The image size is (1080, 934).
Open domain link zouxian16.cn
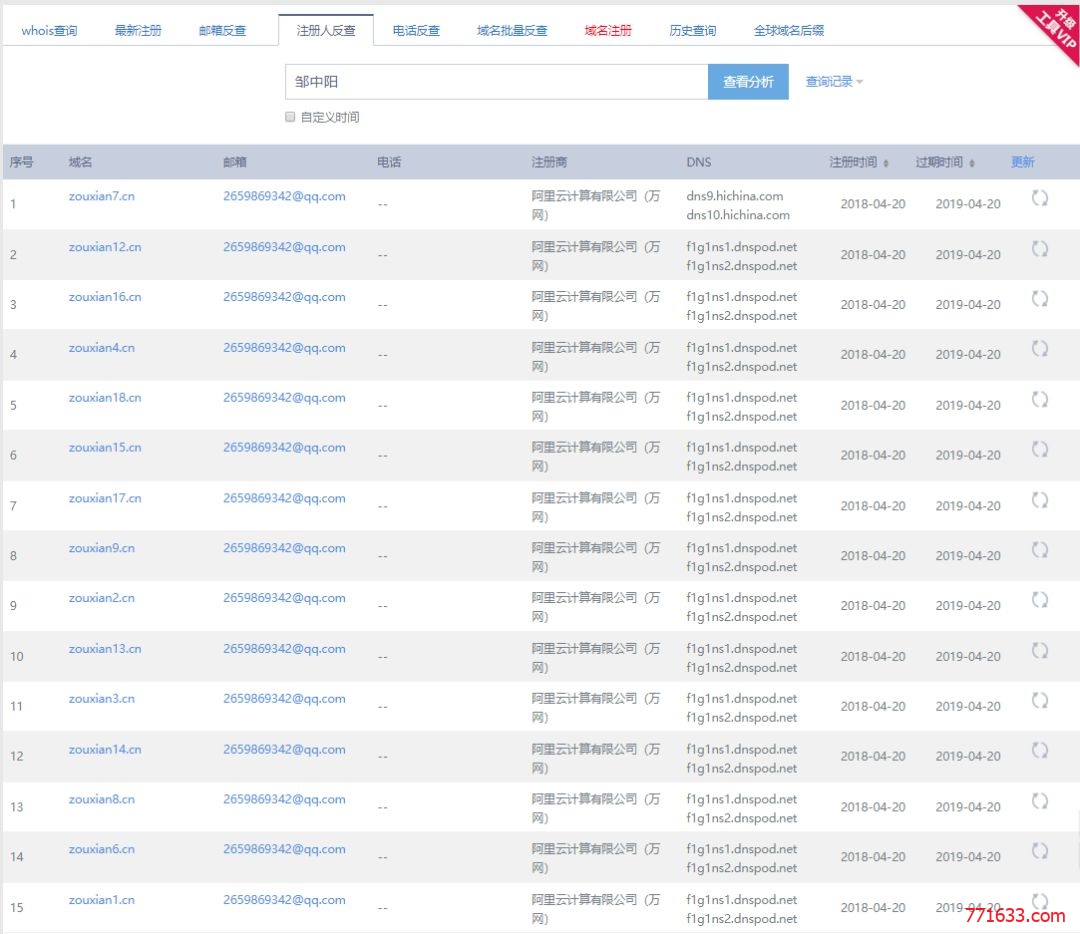coord(105,297)
